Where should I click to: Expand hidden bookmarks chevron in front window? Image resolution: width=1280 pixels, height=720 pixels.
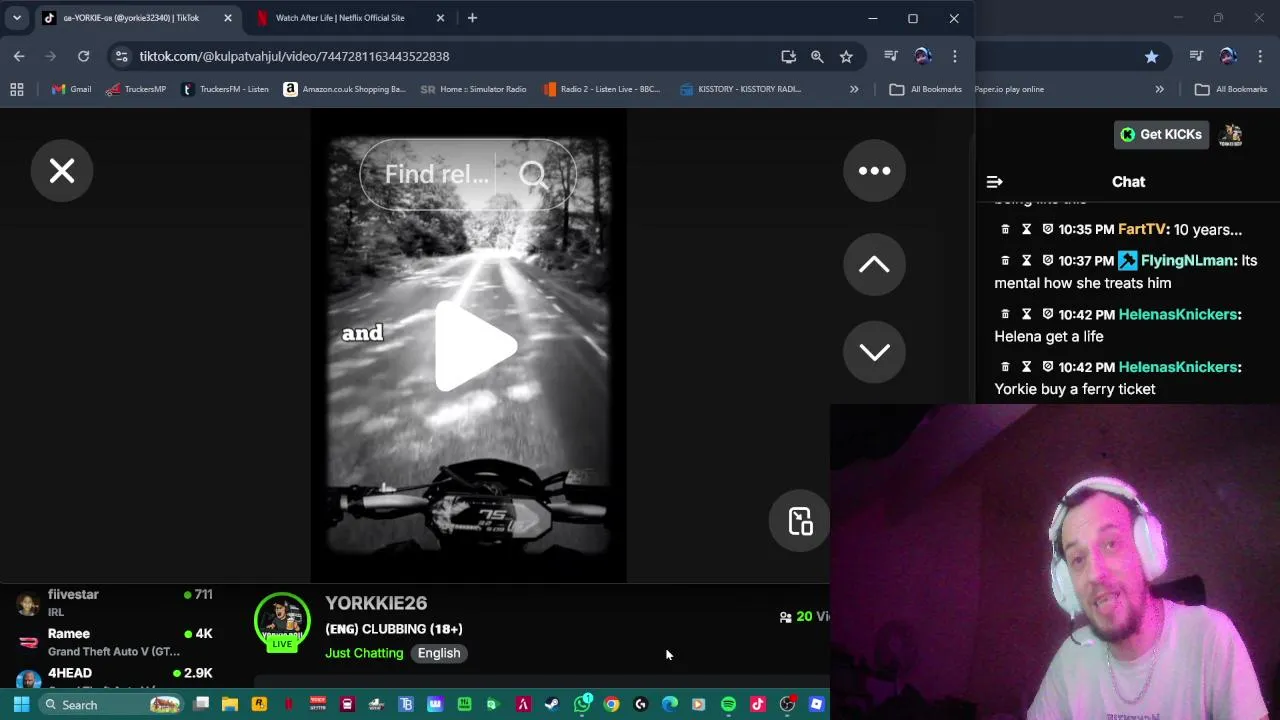point(854,89)
